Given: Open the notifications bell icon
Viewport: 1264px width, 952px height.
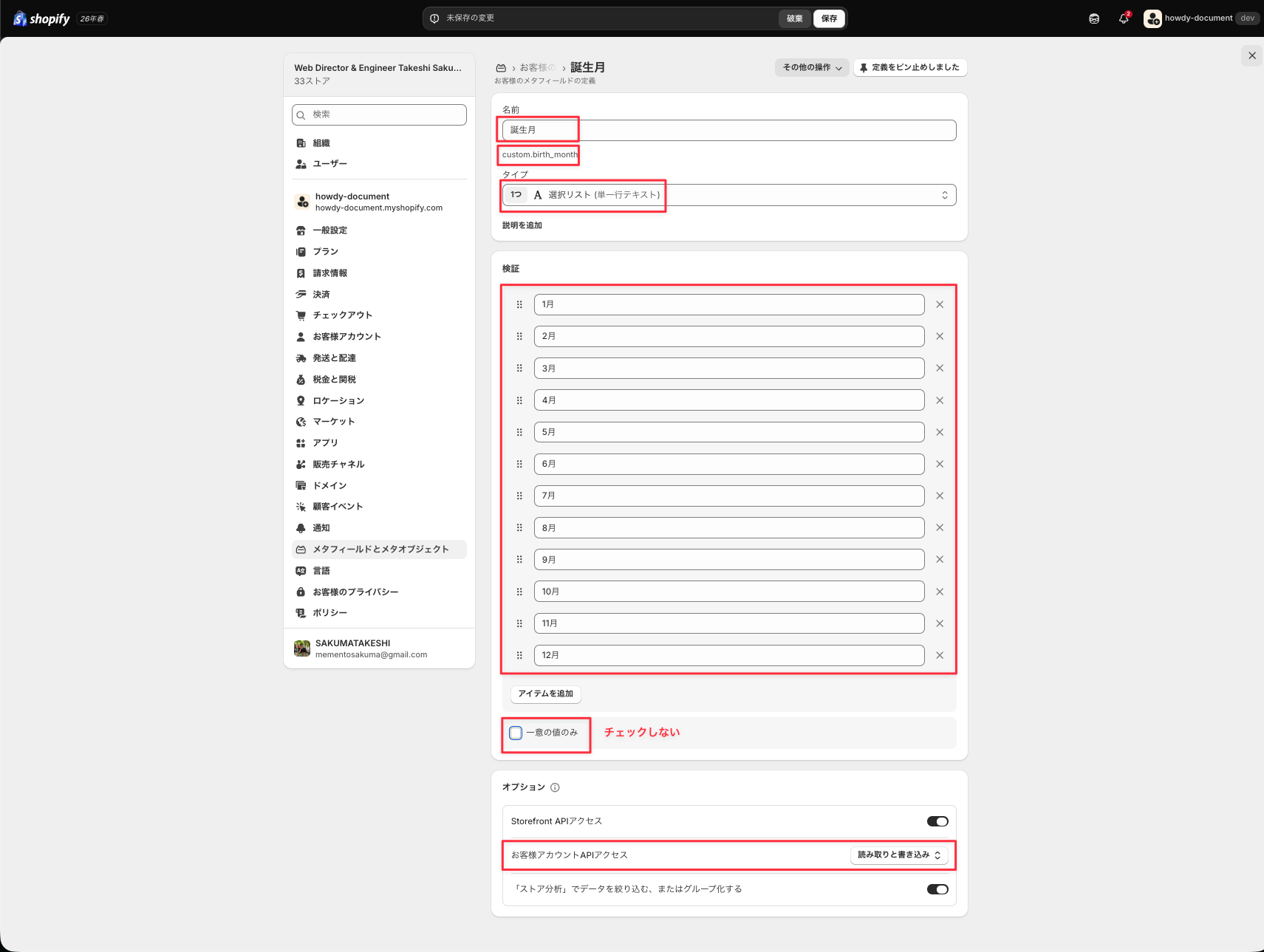Looking at the screenshot, I should tap(1124, 18).
